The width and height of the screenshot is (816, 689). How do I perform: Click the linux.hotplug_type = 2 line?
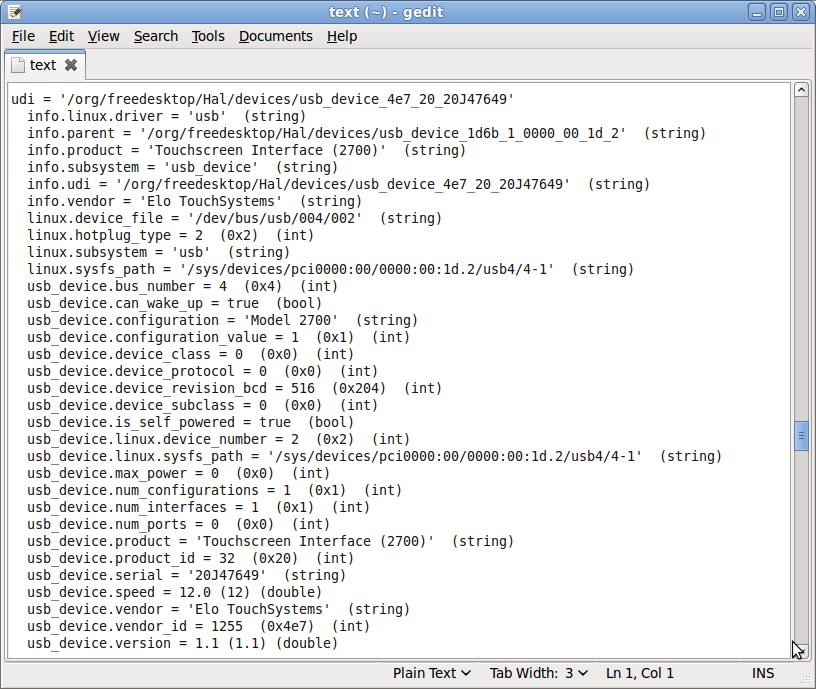[x=171, y=235]
